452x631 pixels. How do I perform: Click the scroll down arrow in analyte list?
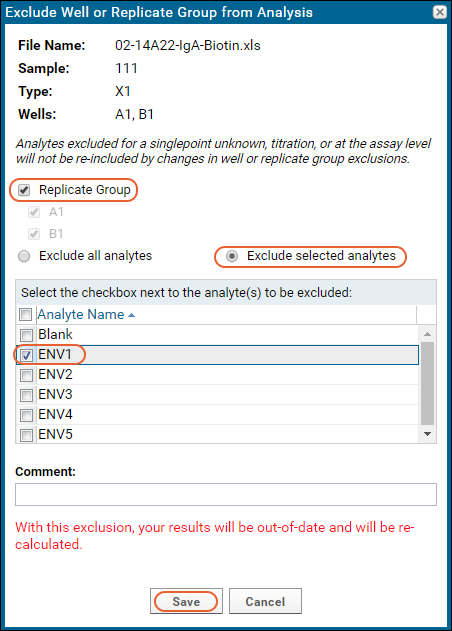click(427, 434)
